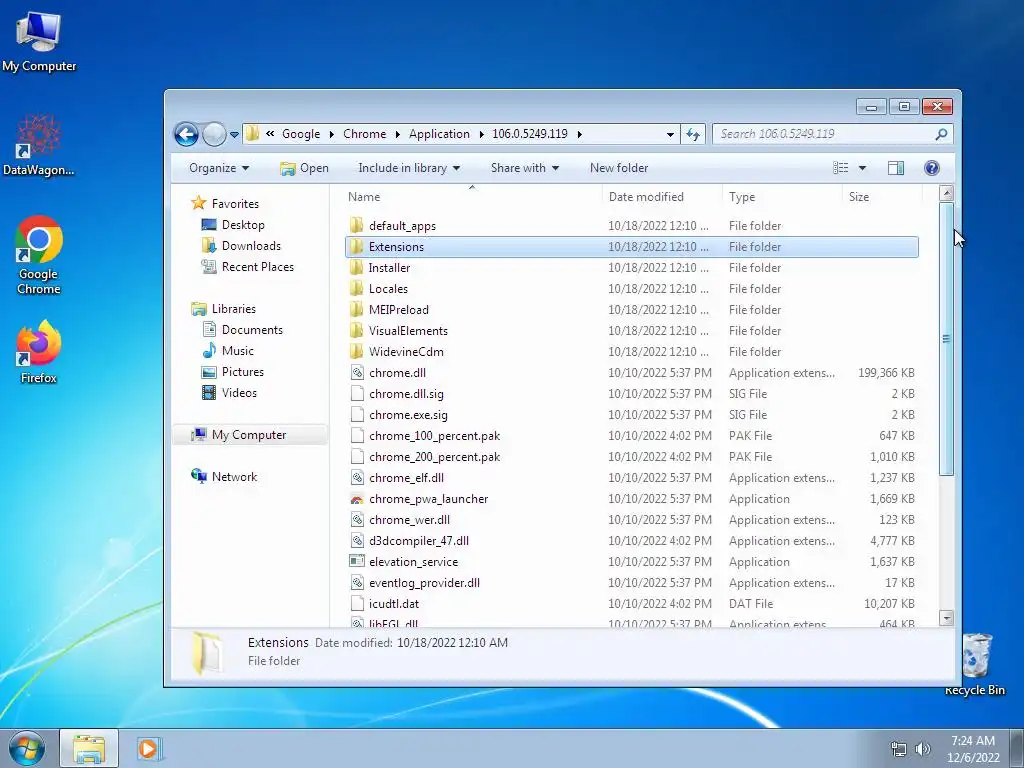The width and height of the screenshot is (1024, 768).
Task: Select the MEIPreload folder icon
Action: (x=357, y=310)
